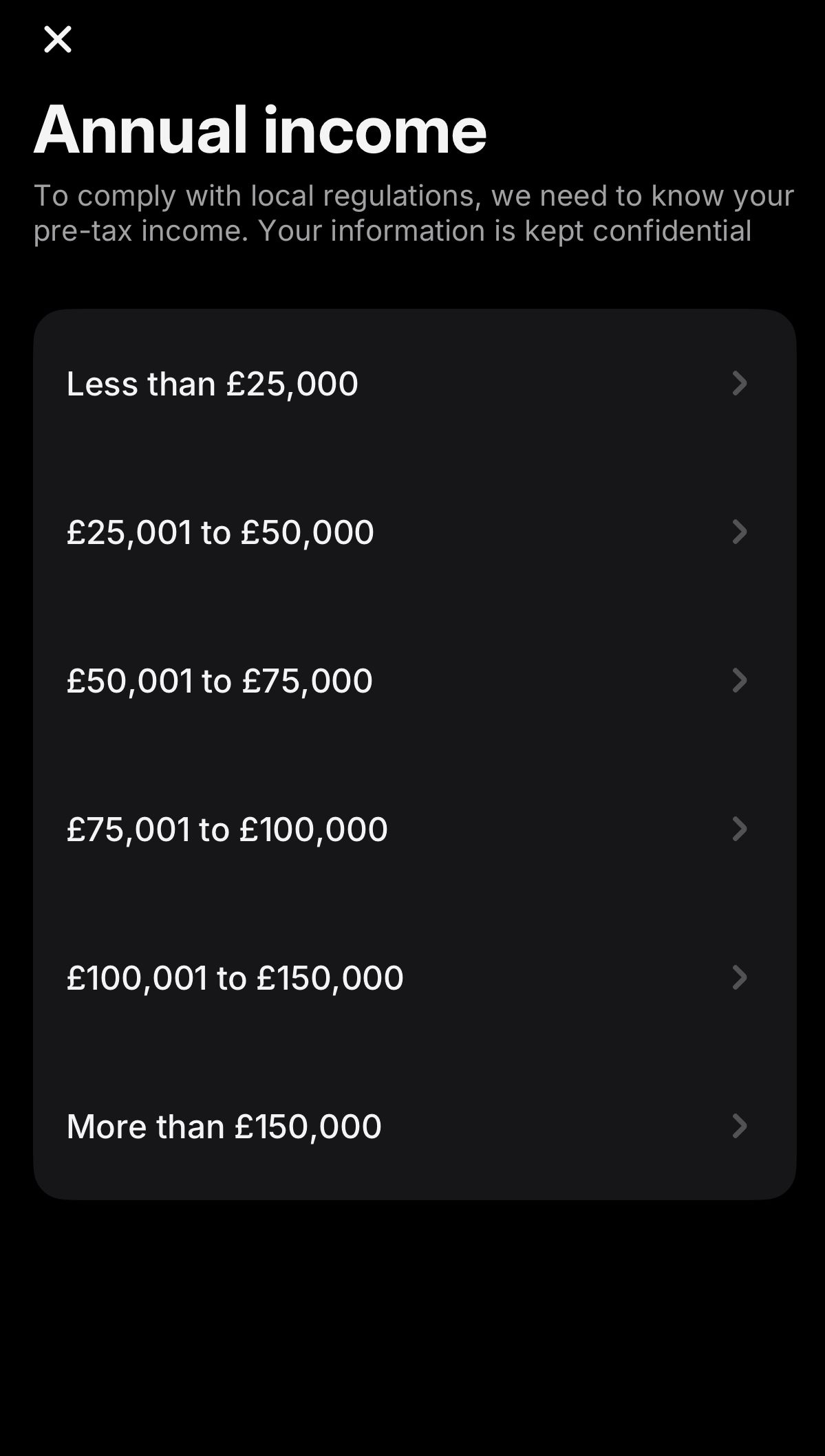825x1456 pixels.
Task: Click chevron beside £25,001 to £50,000
Action: (740, 532)
